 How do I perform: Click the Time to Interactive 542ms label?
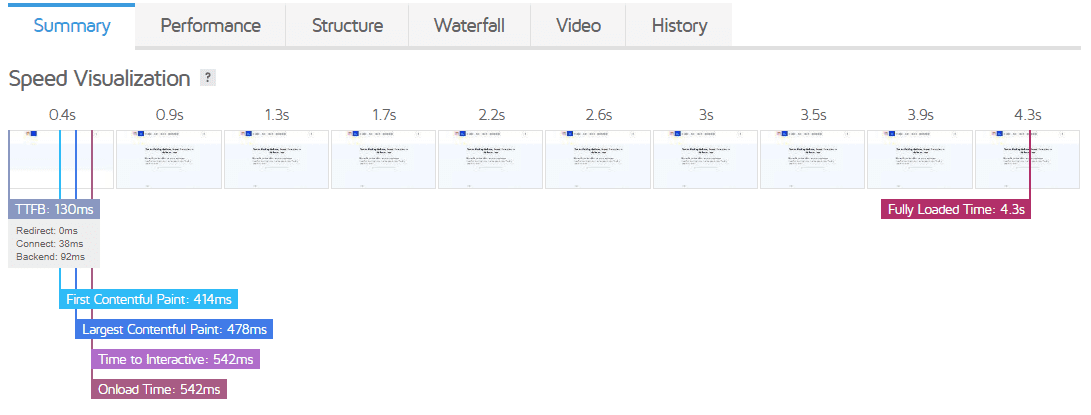(x=175, y=359)
